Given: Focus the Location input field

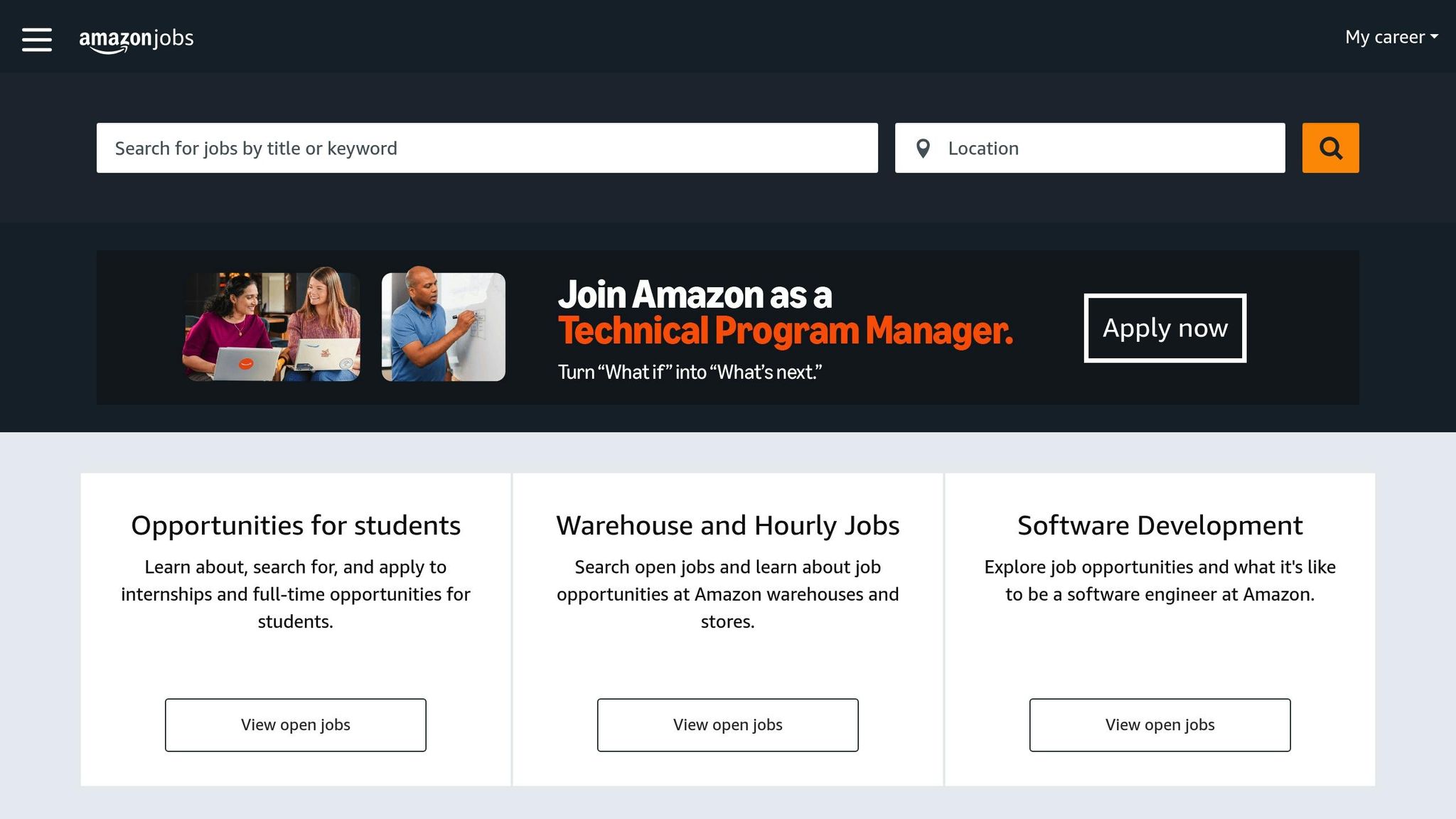Looking at the screenshot, I should pos(1109,148).
